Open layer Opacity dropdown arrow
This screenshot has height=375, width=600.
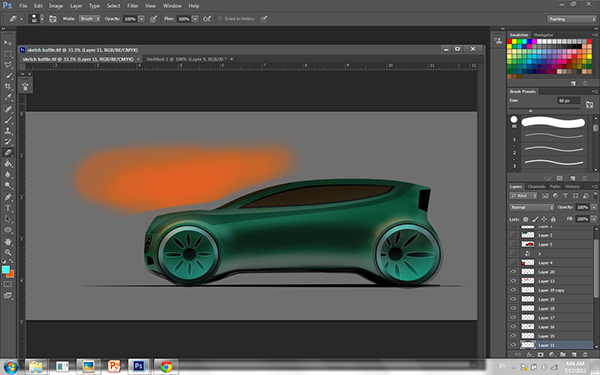(593, 207)
